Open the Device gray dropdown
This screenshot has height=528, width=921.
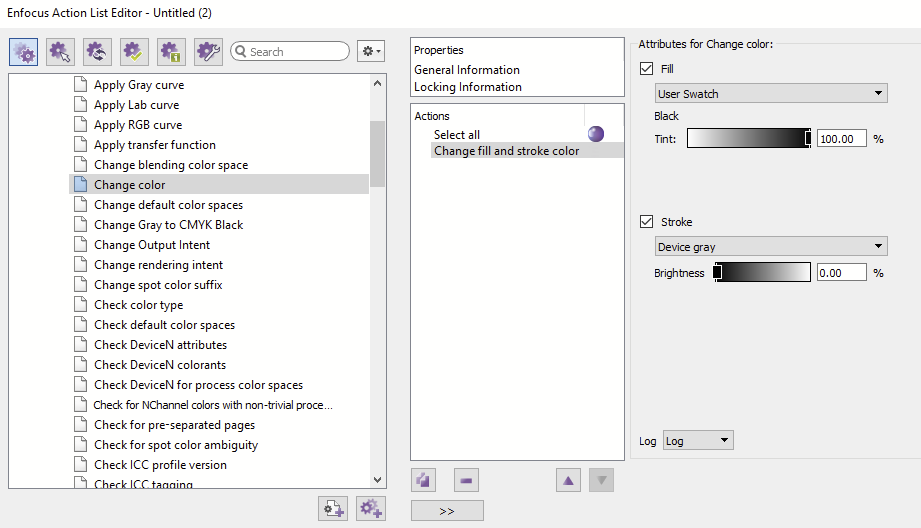(x=771, y=247)
